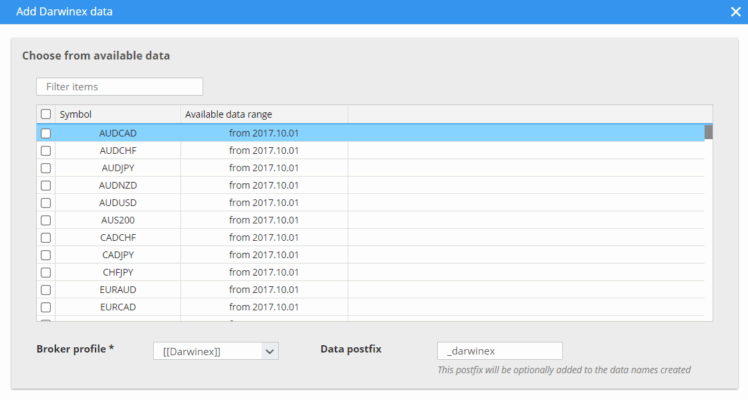The image size is (748, 400).
Task: Sort by the Symbol column header
Action: coord(118,114)
